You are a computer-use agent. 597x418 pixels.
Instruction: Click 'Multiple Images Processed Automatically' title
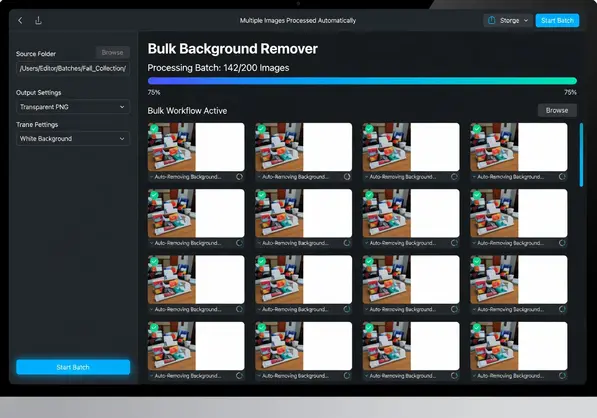tap(298, 21)
